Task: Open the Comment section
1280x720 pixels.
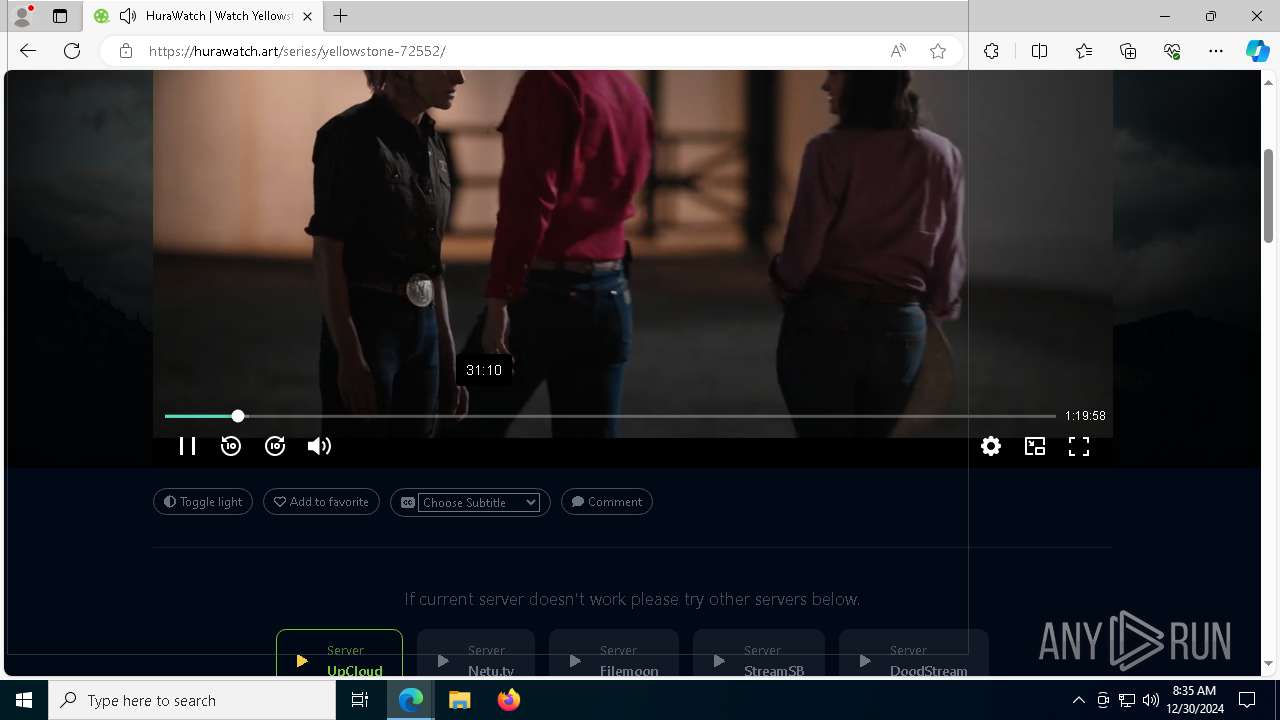Action: pos(607,502)
